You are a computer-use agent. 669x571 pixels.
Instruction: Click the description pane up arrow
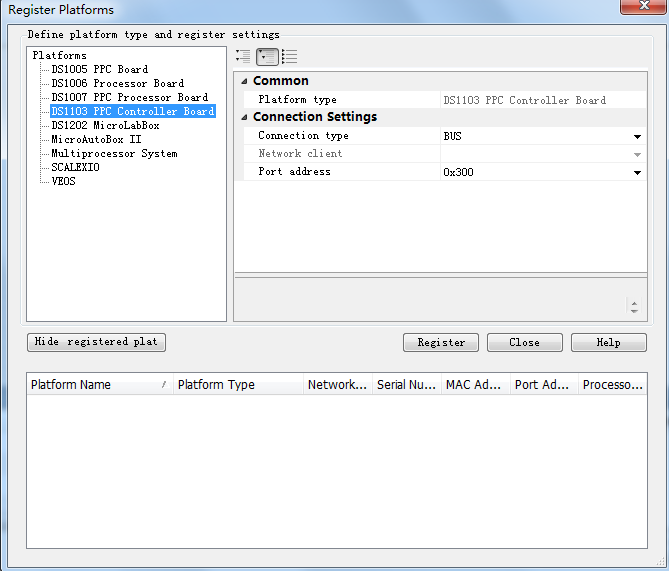pyautogui.click(x=634, y=303)
